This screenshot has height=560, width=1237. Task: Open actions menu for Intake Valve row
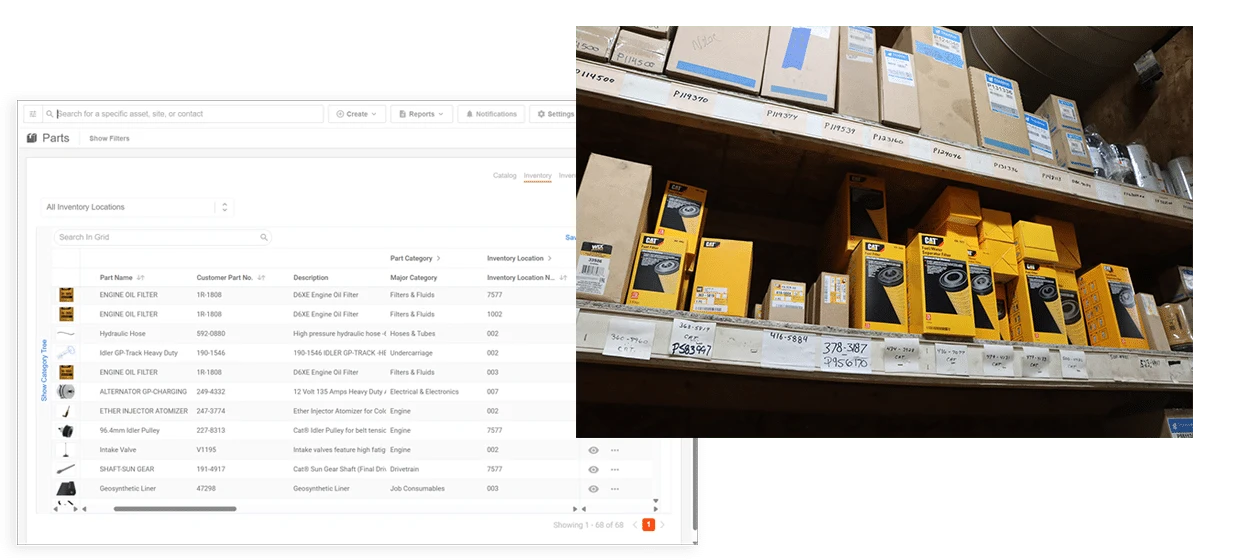tap(615, 450)
